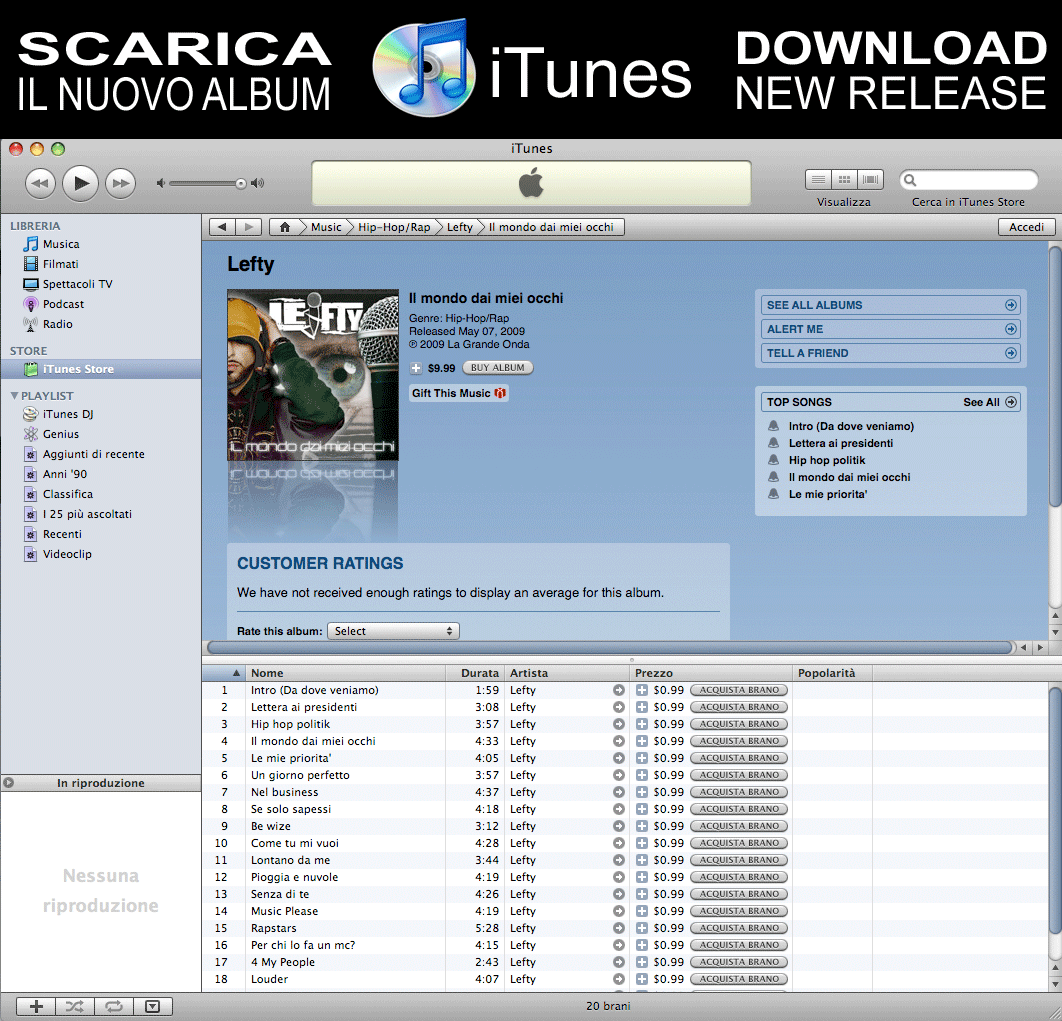Open Podcast in the sidebar
This screenshot has width=1062, height=1021.
63,304
